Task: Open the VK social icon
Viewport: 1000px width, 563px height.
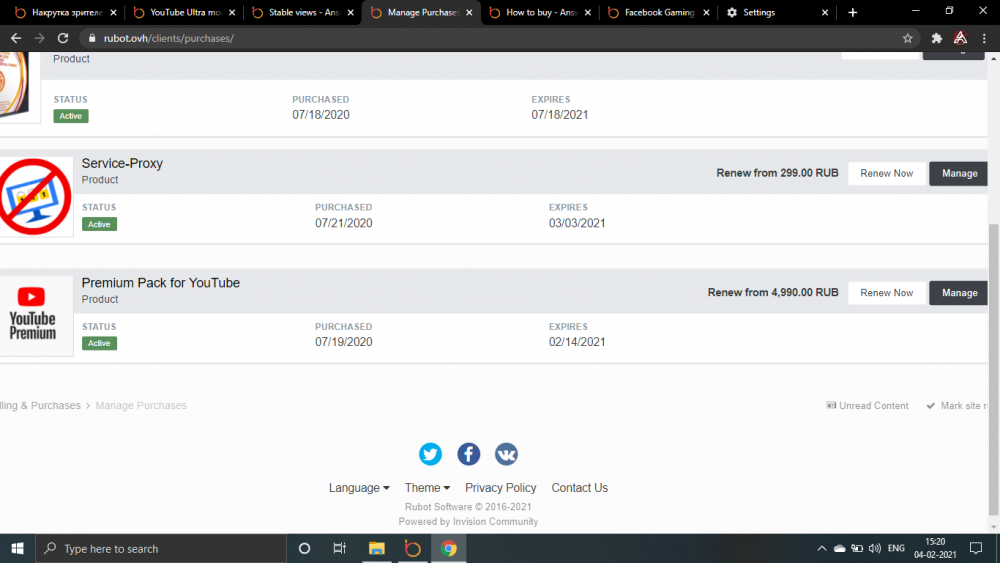Action: tap(506, 454)
